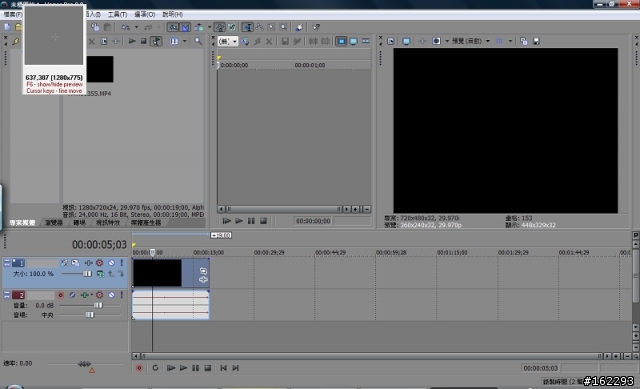The height and width of the screenshot is (389, 640).
Task: Open Project Video Properties in preview panel
Action: [391, 41]
